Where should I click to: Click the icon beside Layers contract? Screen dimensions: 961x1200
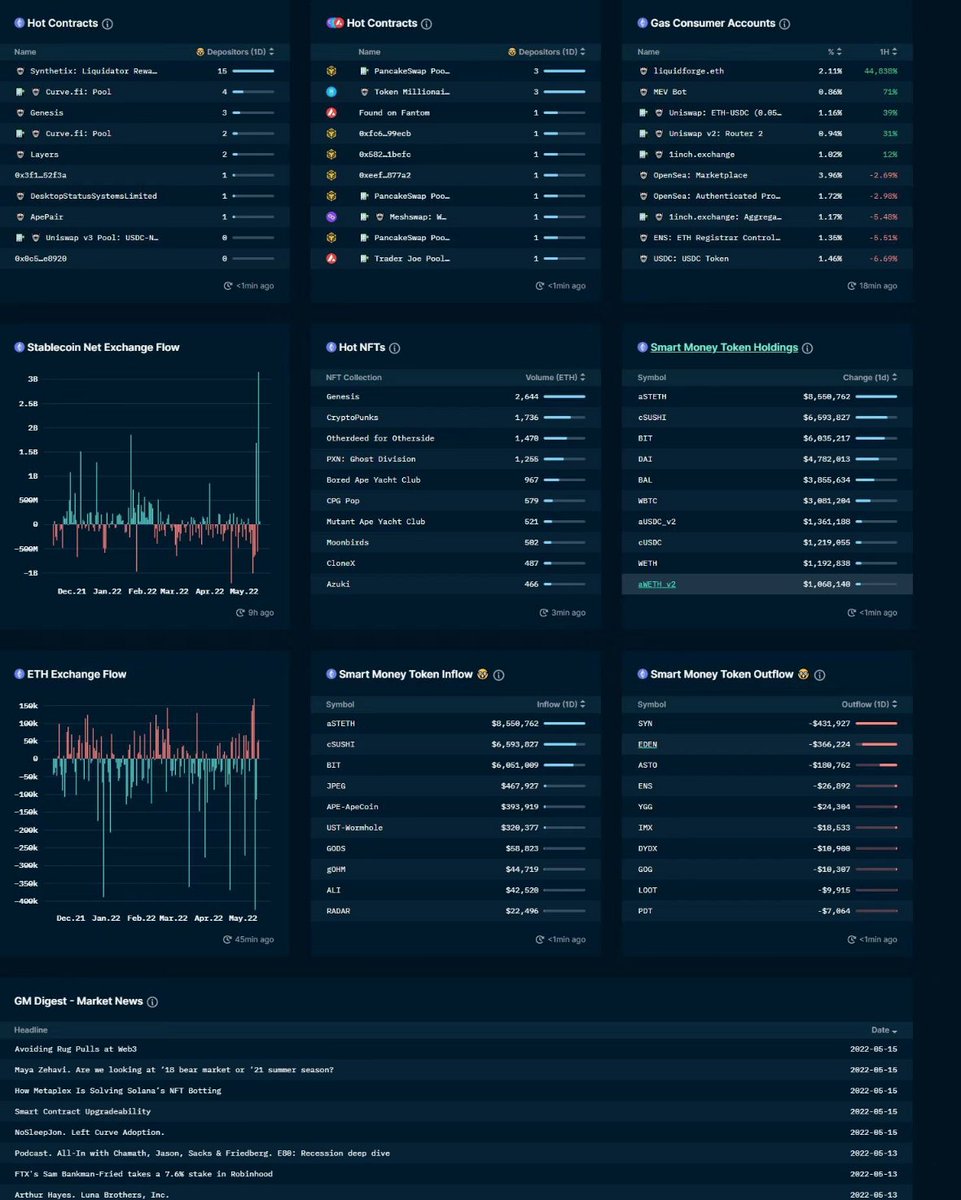click(20, 154)
